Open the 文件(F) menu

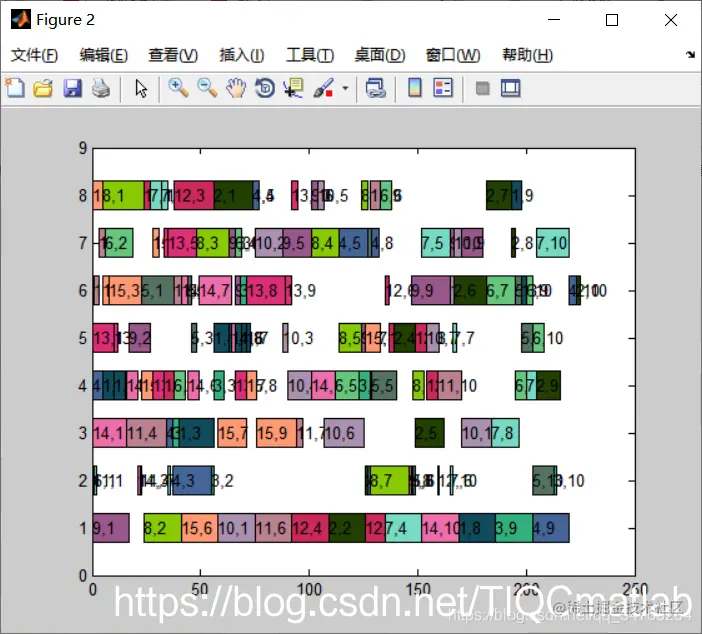tap(34, 55)
